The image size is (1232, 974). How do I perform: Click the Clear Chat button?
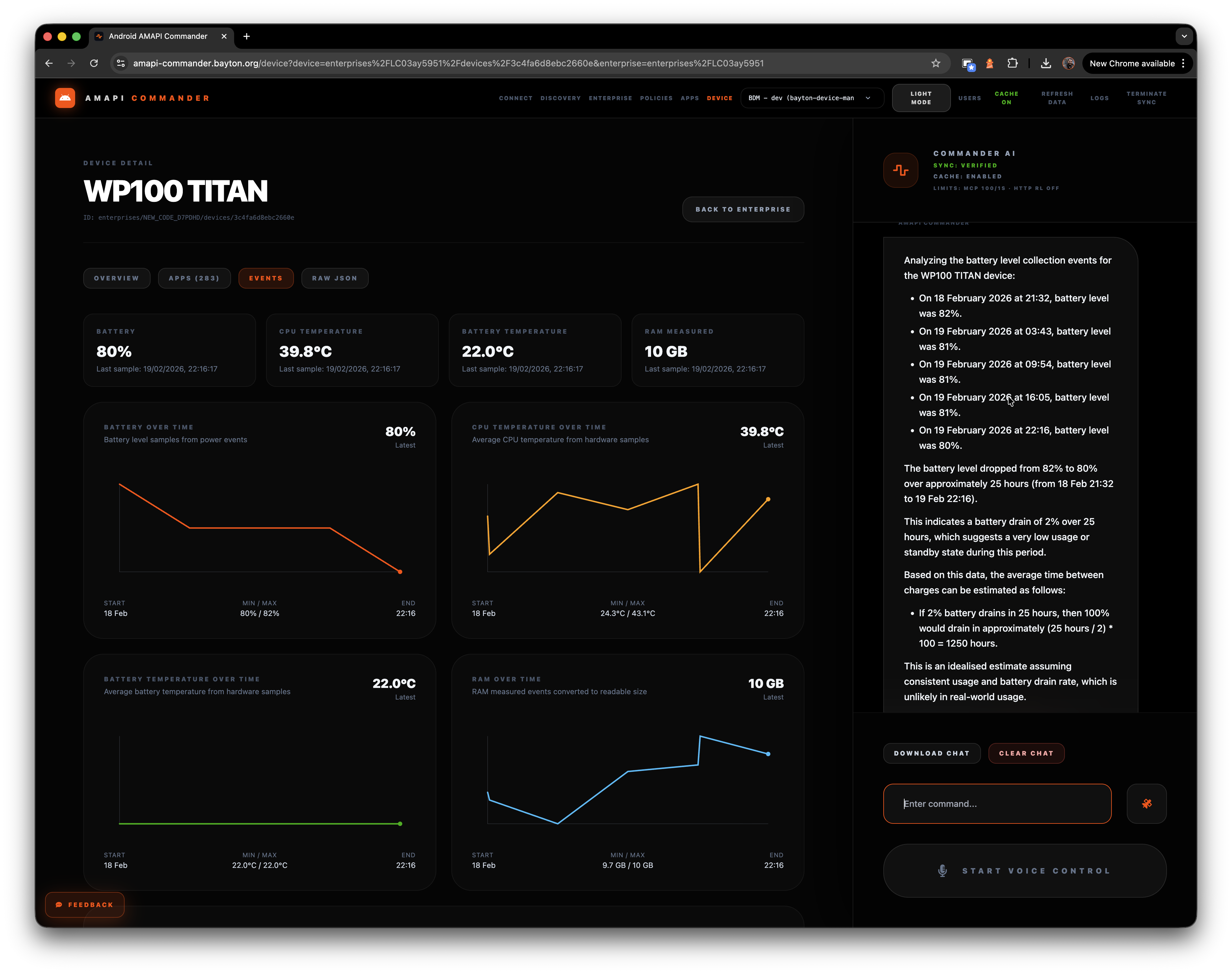(x=1025, y=753)
